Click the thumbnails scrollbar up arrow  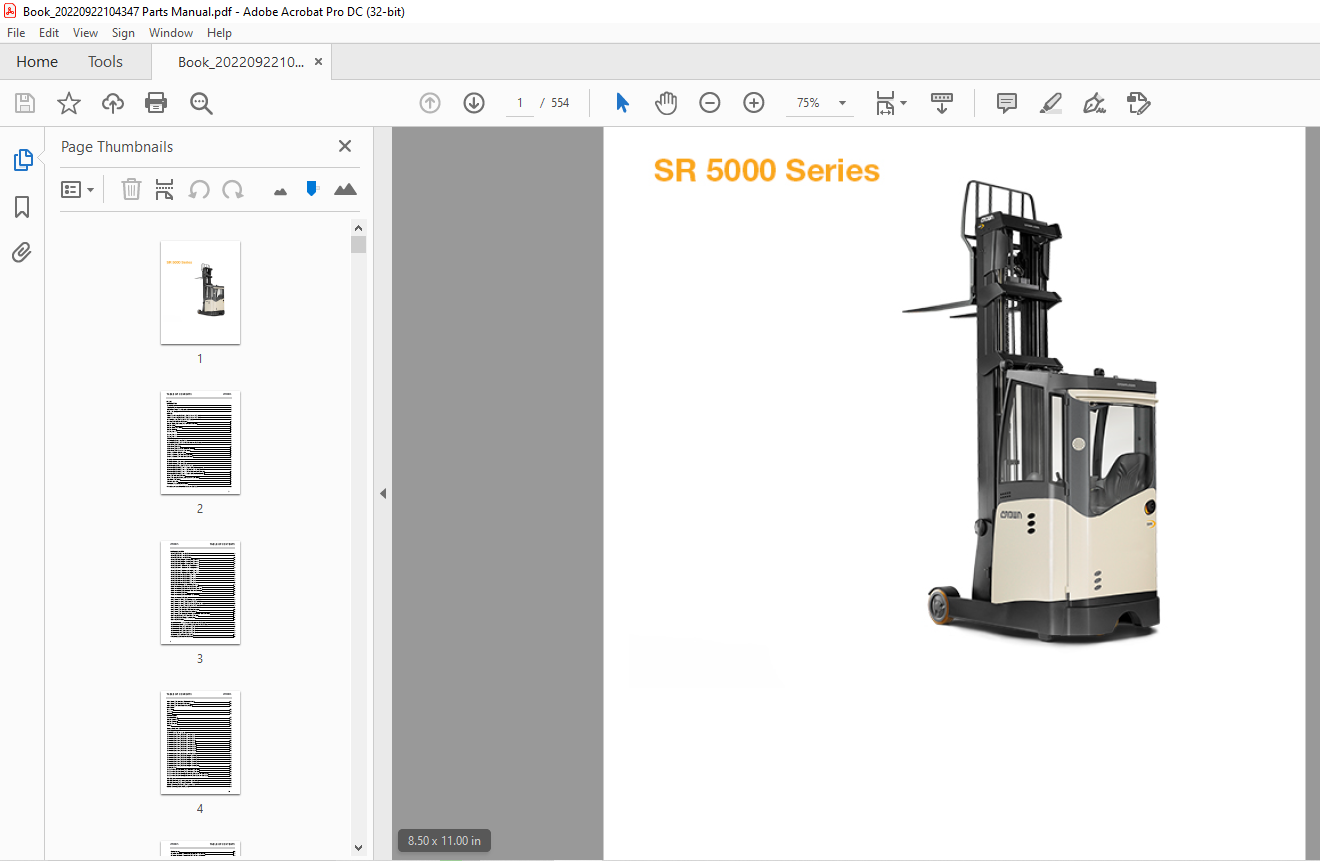pos(359,227)
